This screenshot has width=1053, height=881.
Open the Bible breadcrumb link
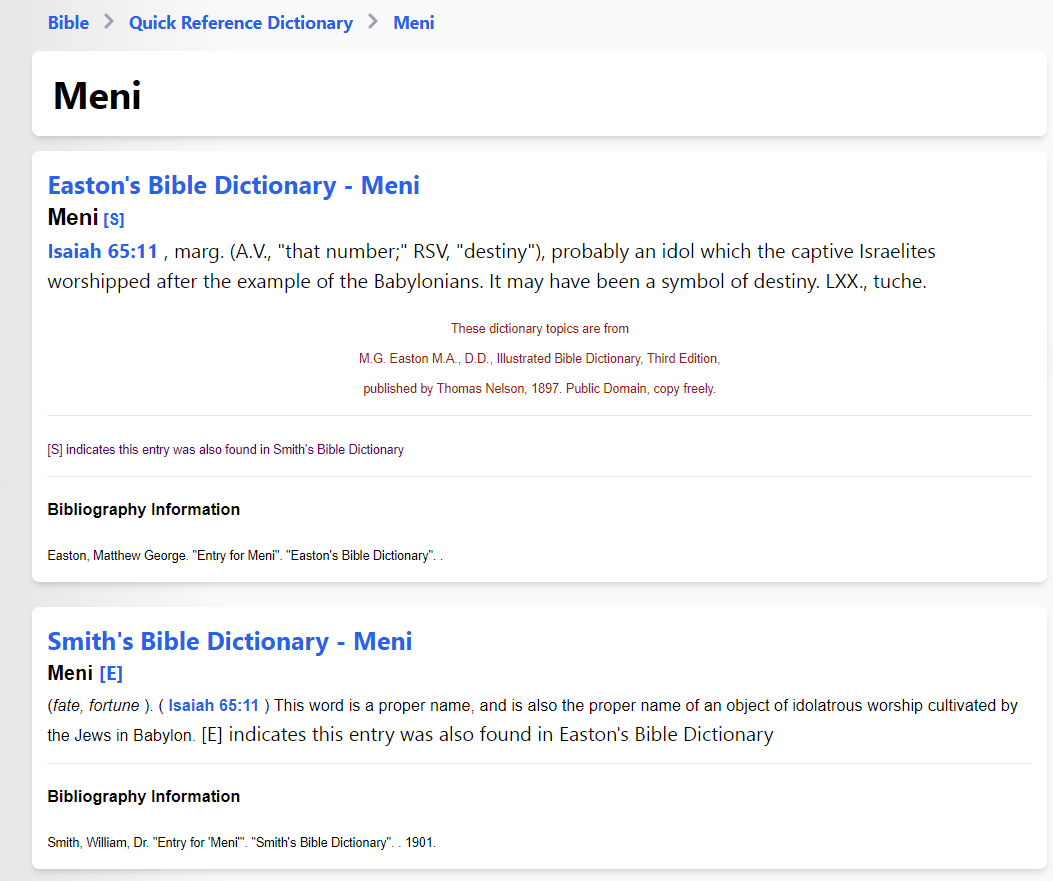click(x=68, y=23)
